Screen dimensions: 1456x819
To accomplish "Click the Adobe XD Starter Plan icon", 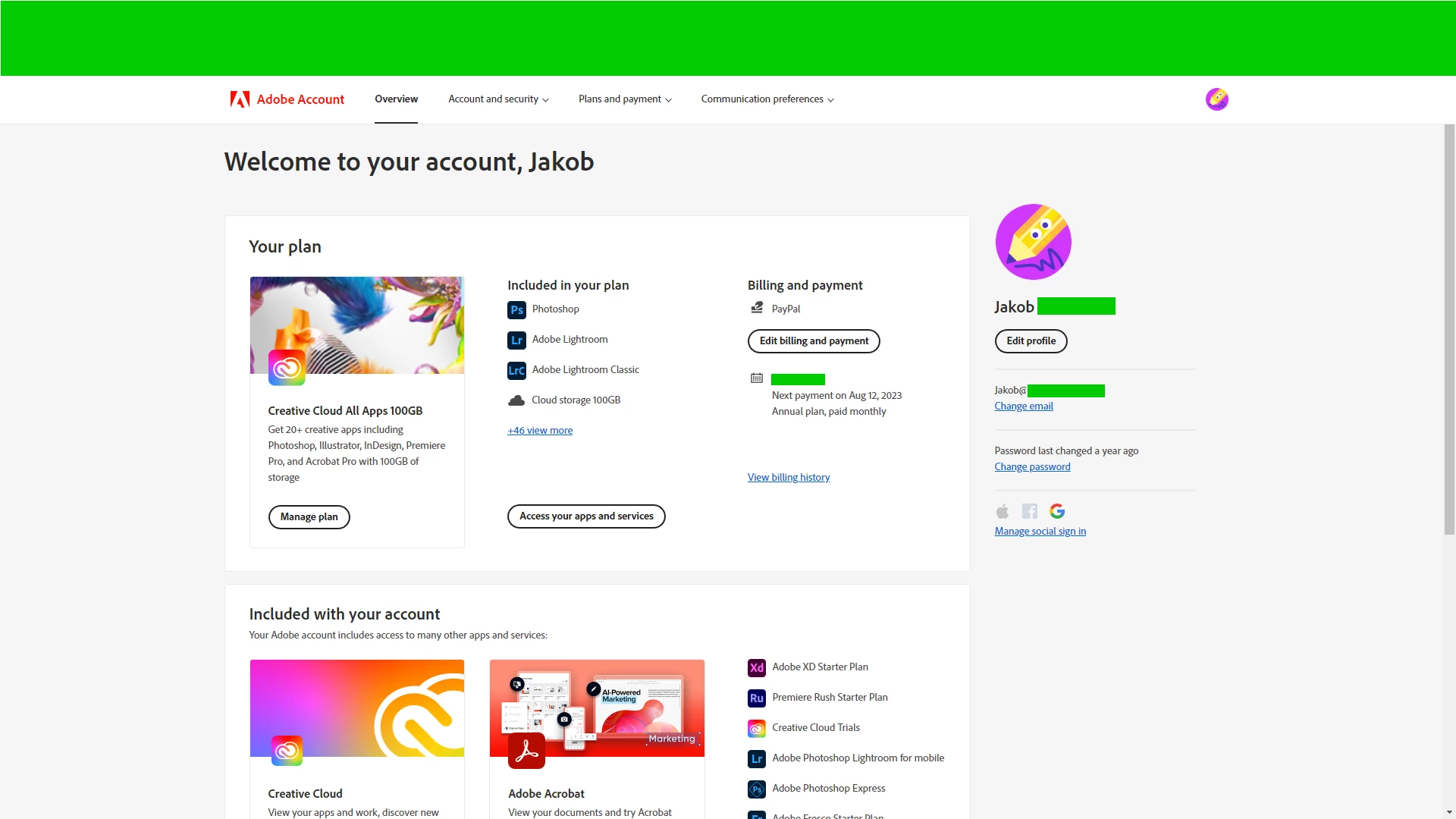I will point(756,667).
